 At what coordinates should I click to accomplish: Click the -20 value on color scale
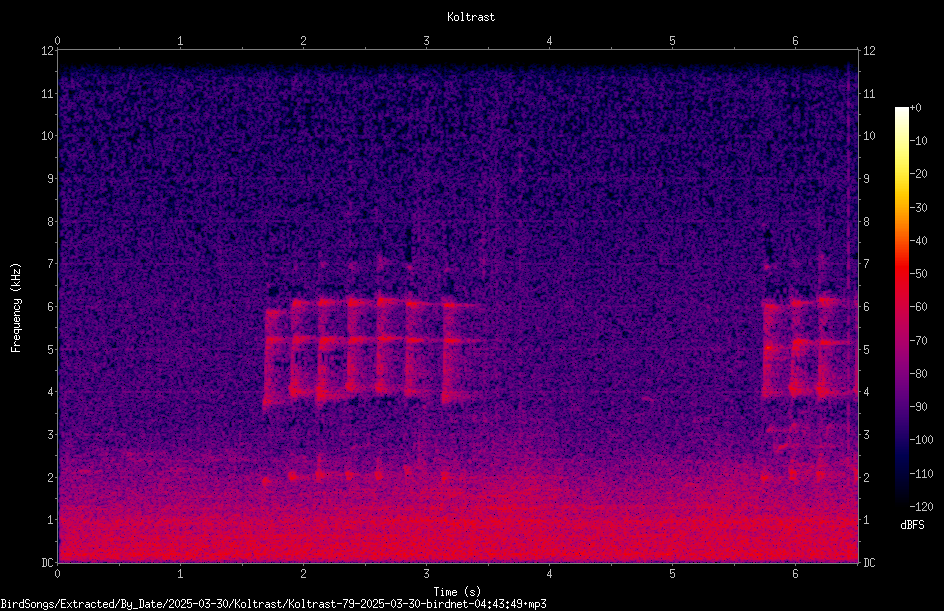tap(919, 174)
